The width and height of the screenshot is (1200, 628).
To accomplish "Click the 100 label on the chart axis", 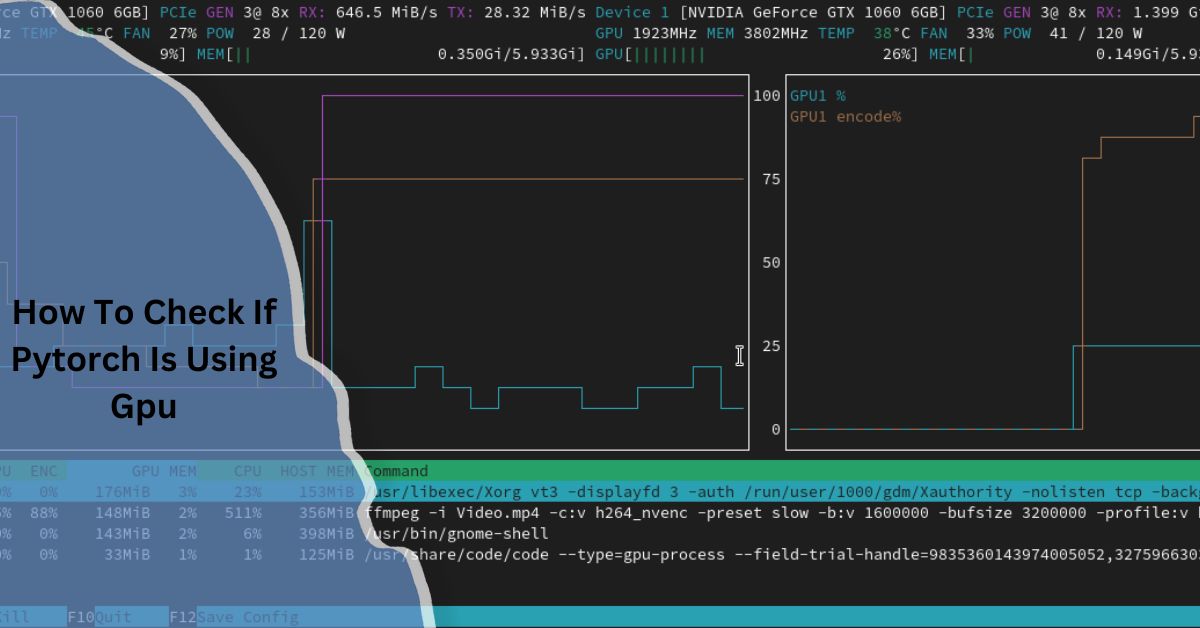I will pyautogui.click(x=767, y=96).
